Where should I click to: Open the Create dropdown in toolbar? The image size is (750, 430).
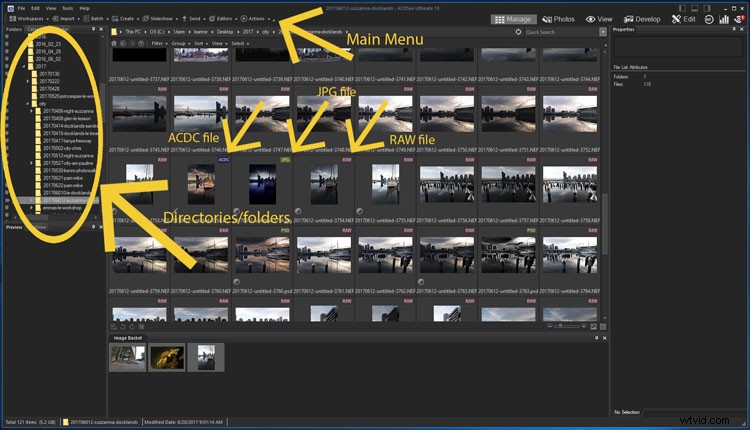[125, 19]
